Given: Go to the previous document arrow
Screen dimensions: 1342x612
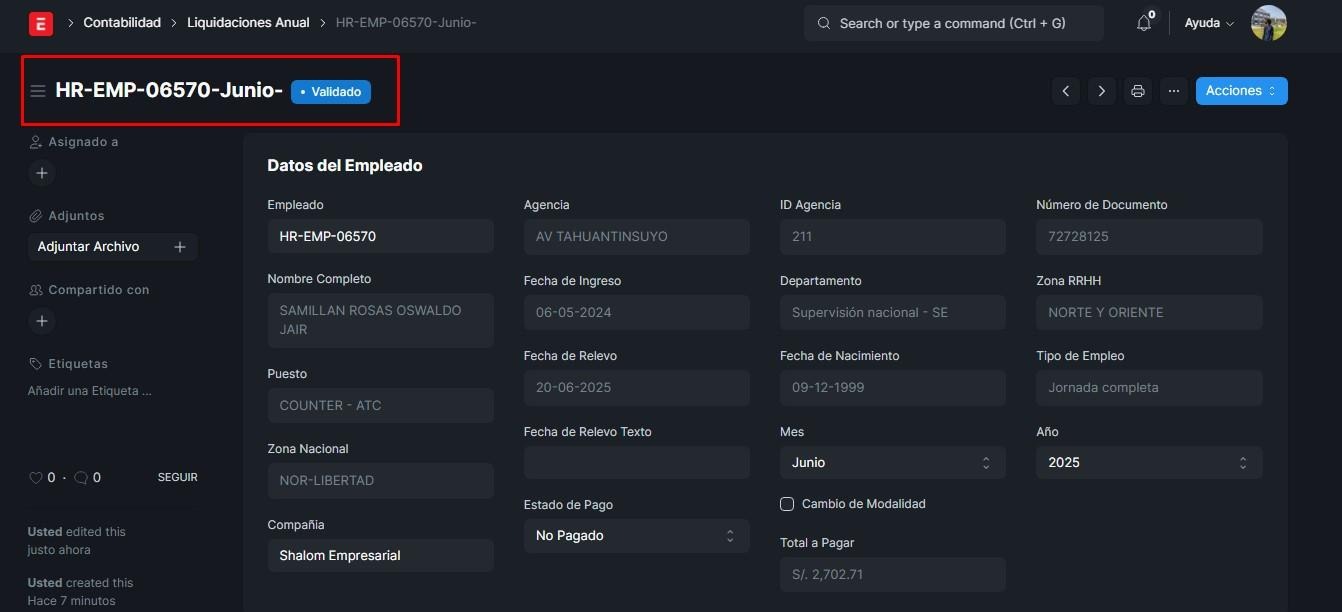Looking at the screenshot, I should coord(1066,91).
